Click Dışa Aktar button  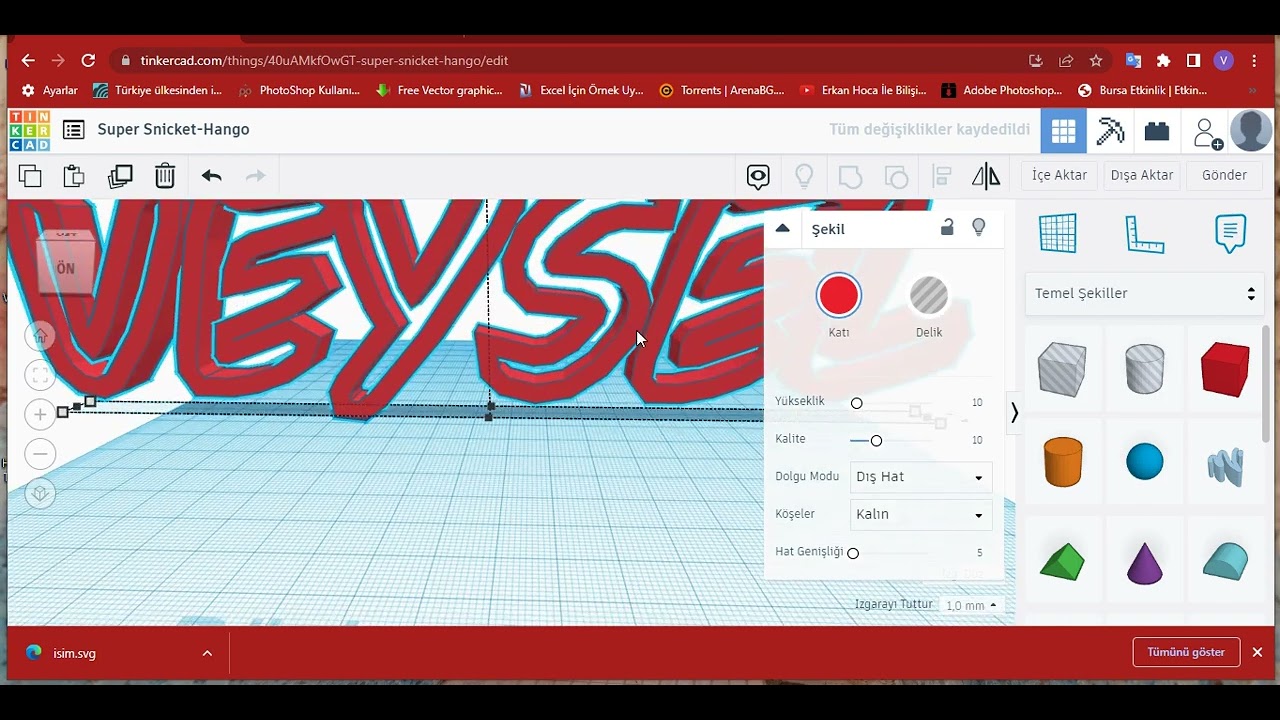[x=1142, y=175]
